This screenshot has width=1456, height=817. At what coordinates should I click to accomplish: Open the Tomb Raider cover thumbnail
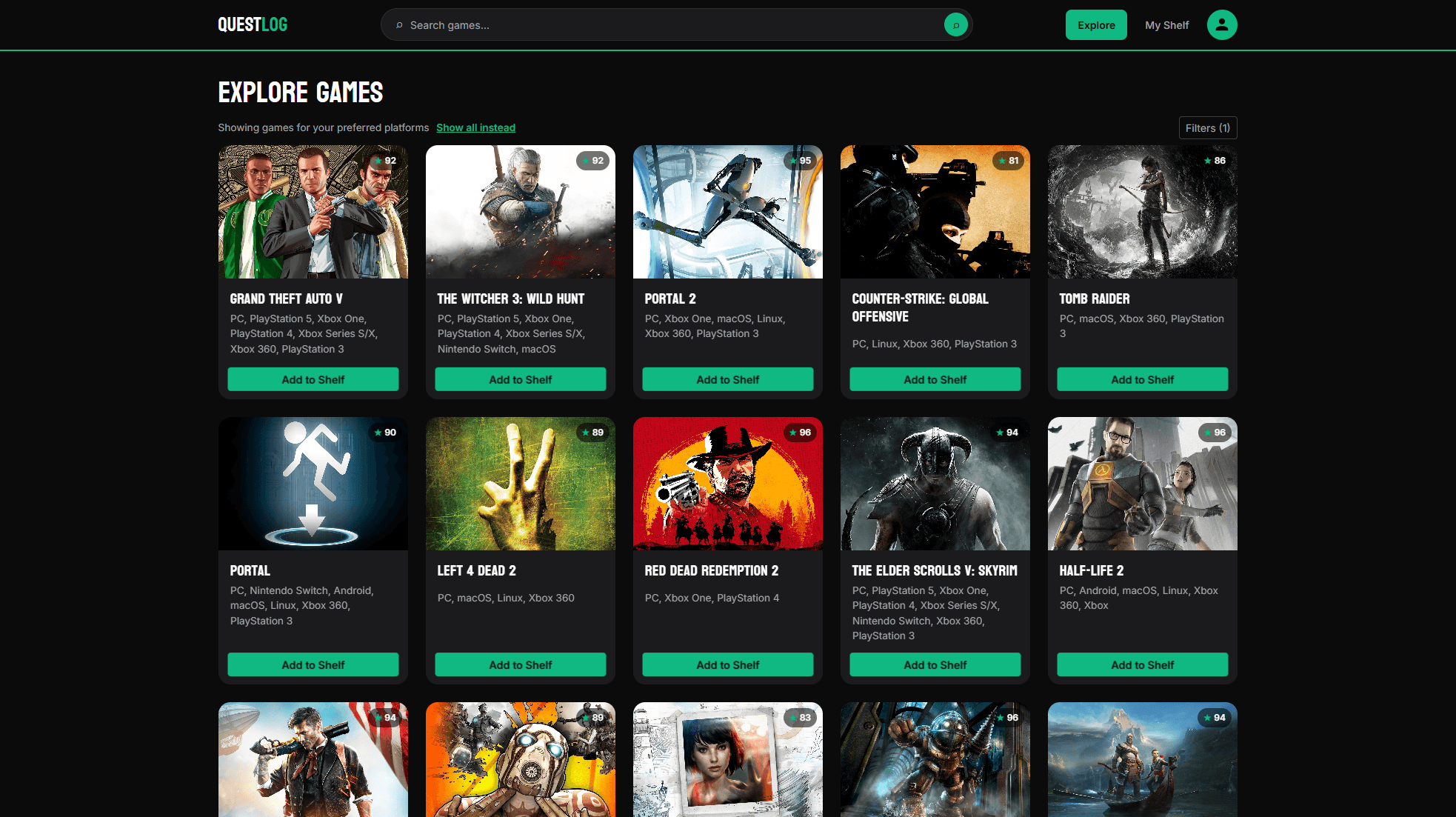click(1143, 212)
